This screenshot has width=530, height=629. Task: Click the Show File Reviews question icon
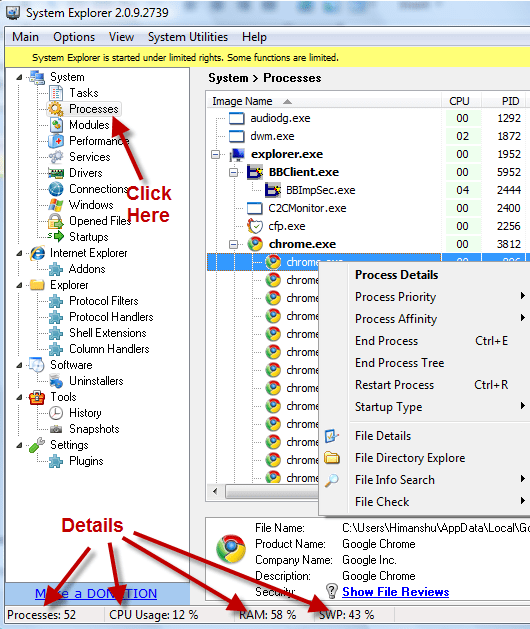click(331, 591)
